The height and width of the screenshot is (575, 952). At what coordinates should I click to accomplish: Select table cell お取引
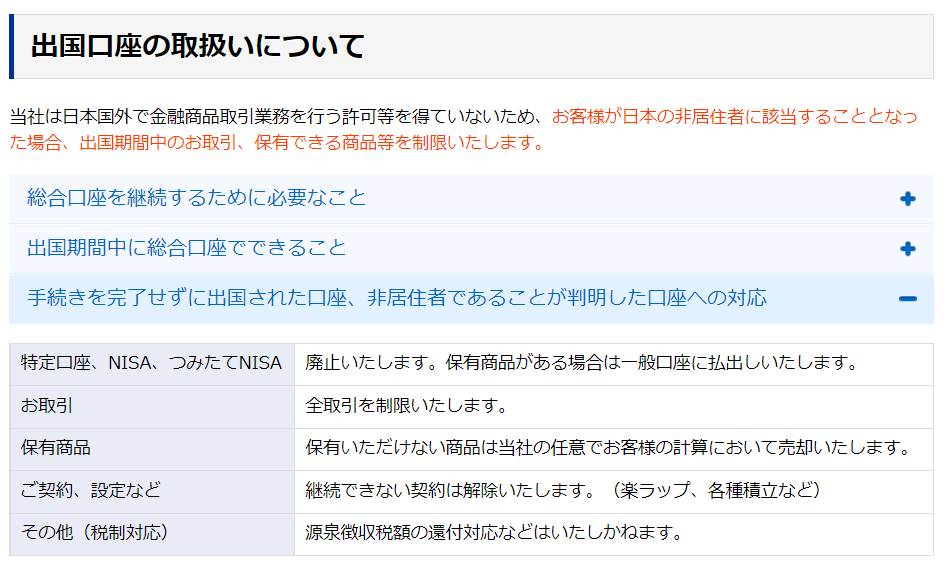click(152, 407)
